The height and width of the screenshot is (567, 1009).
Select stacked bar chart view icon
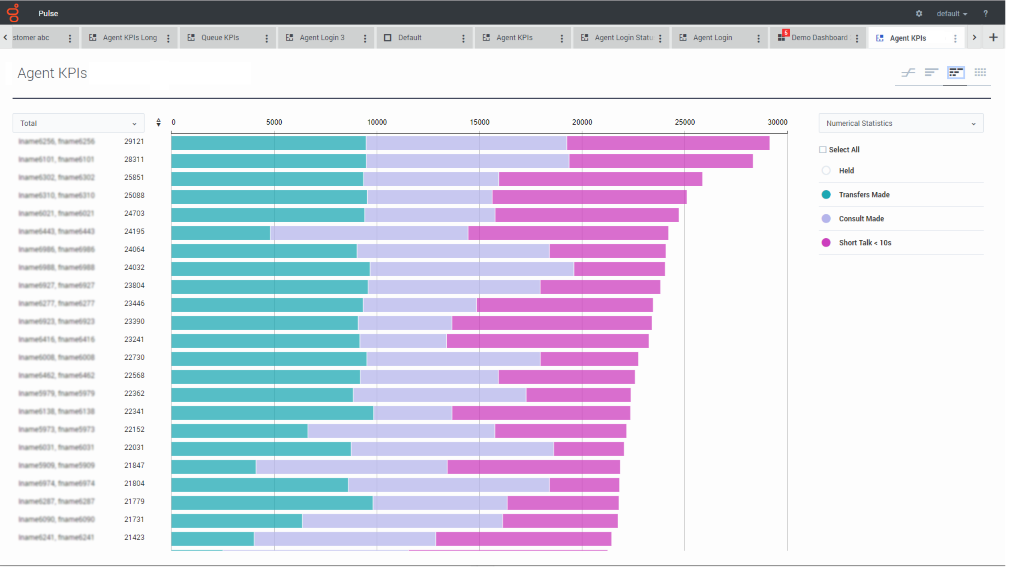[956, 73]
